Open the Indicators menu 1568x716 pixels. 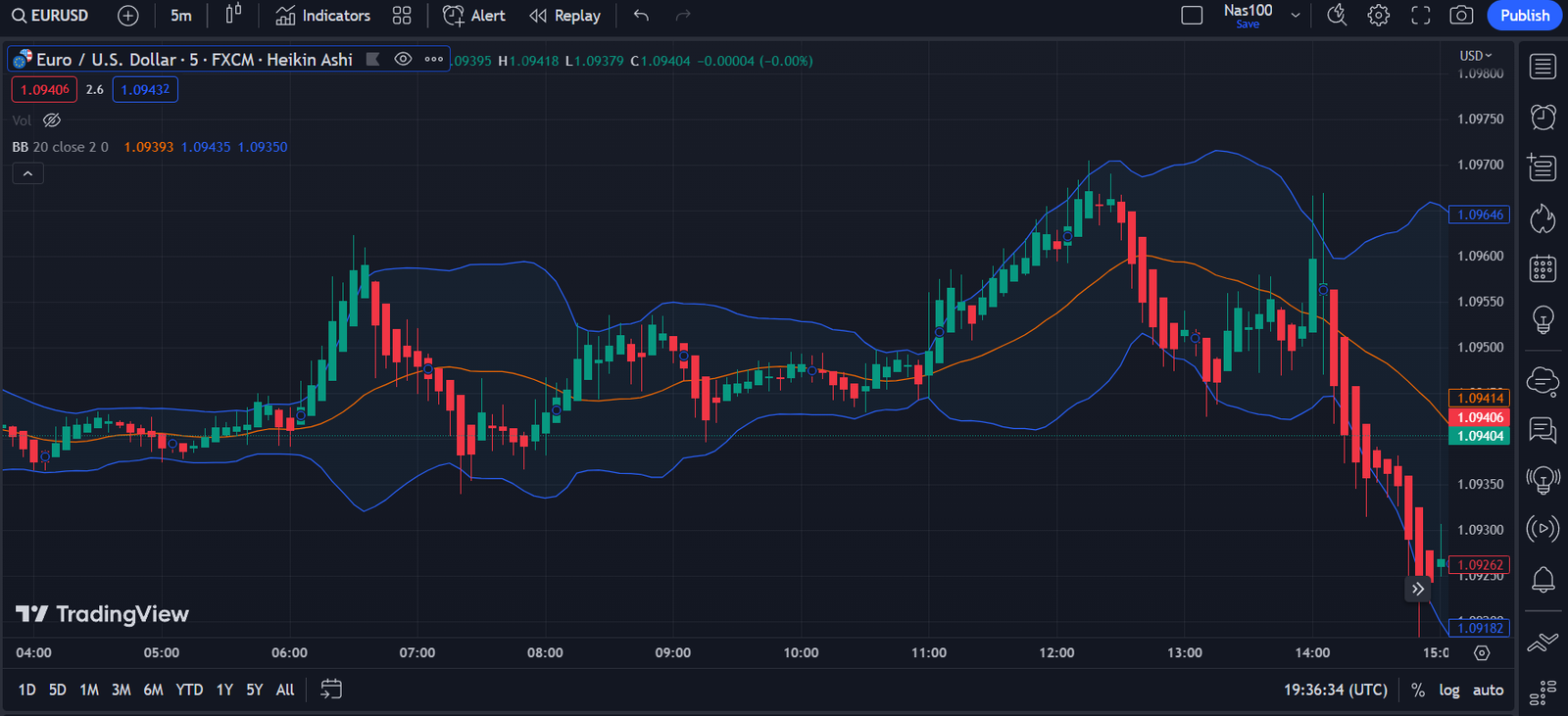322,16
